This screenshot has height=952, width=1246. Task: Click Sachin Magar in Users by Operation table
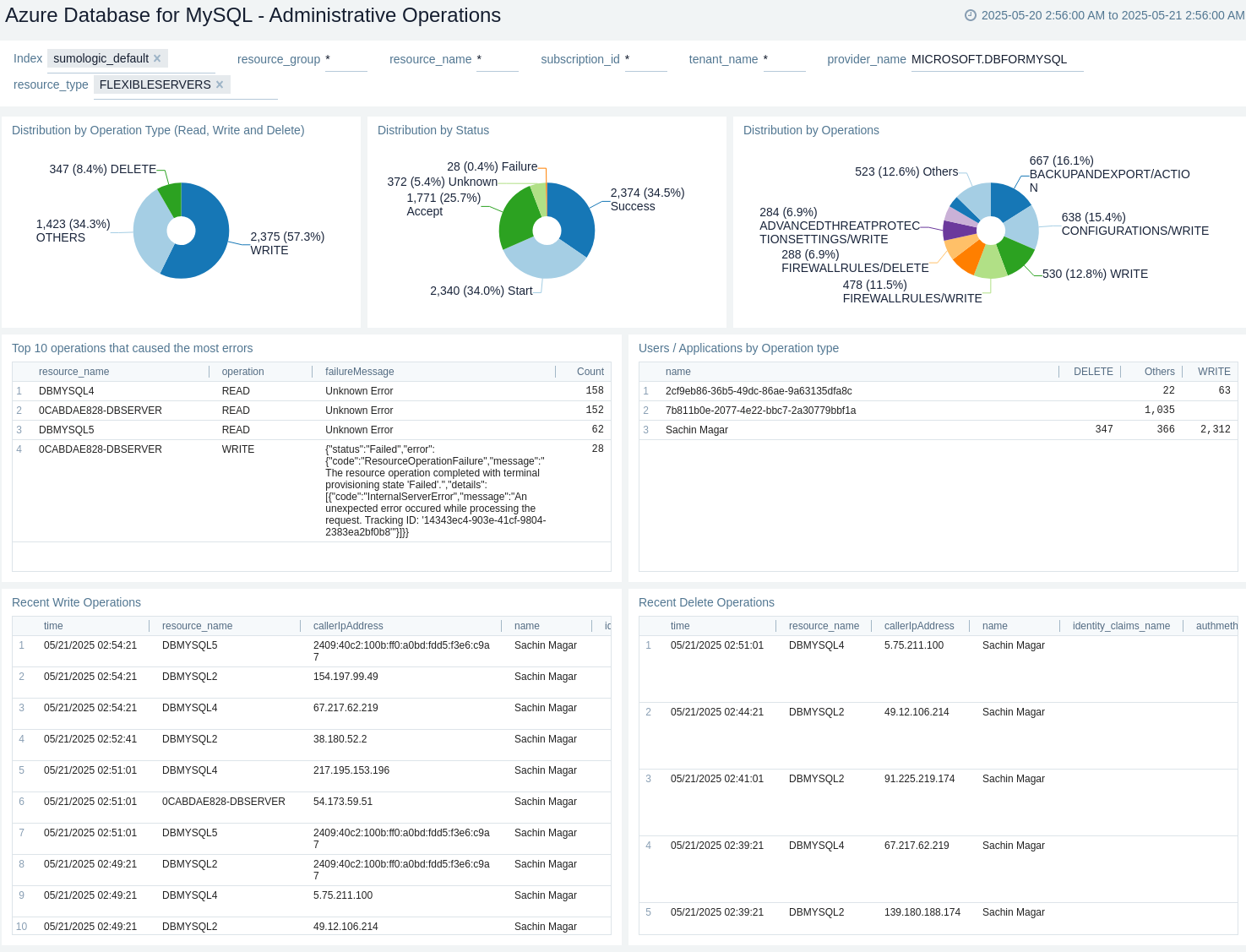pos(697,430)
